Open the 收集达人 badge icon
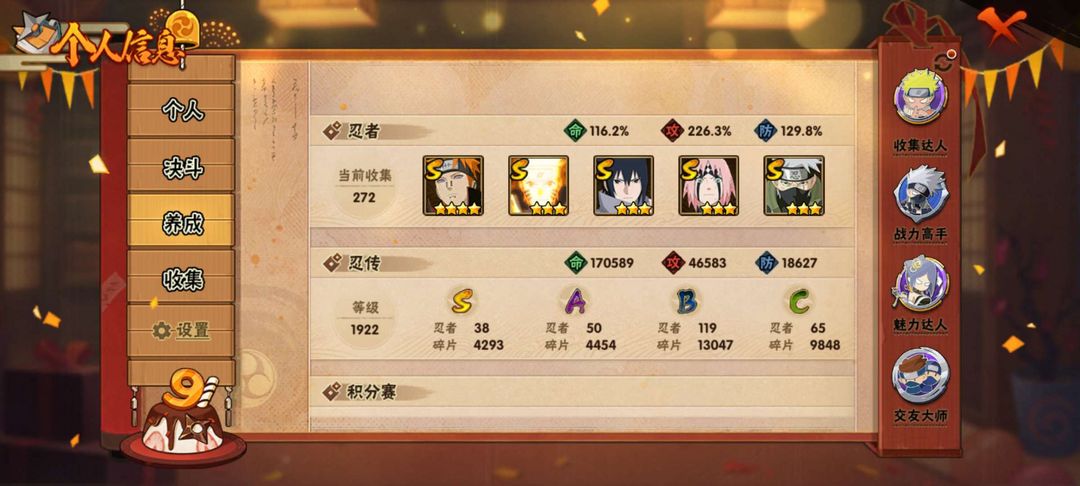This screenshot has height=486, width=1080. [x=920, y=97]
